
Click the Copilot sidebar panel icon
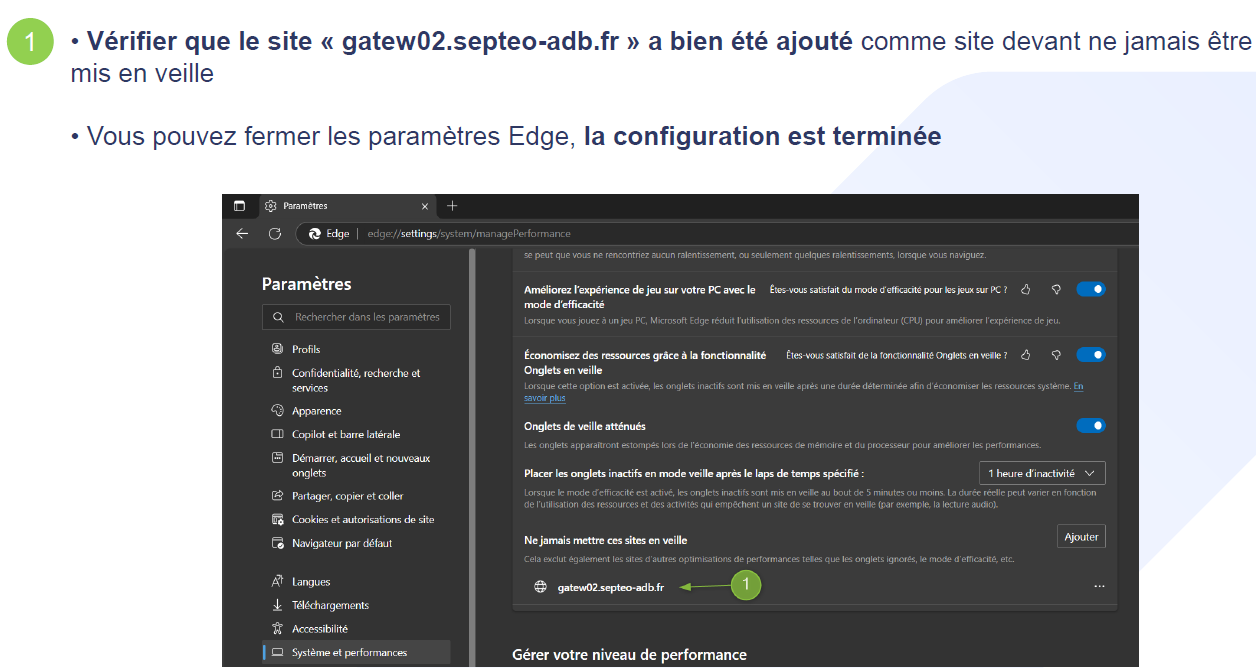(278, 435)
